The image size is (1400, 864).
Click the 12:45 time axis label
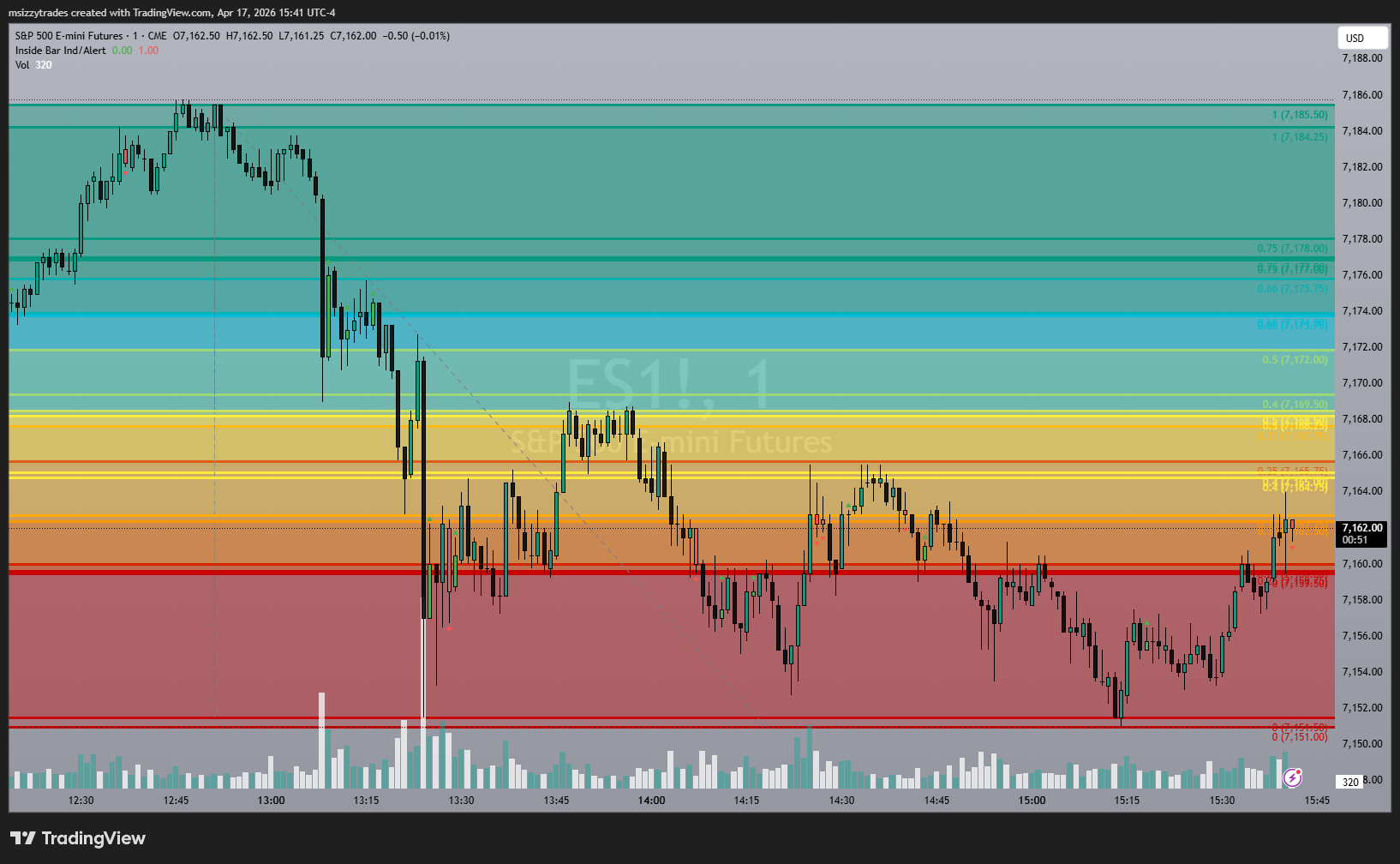176,801
